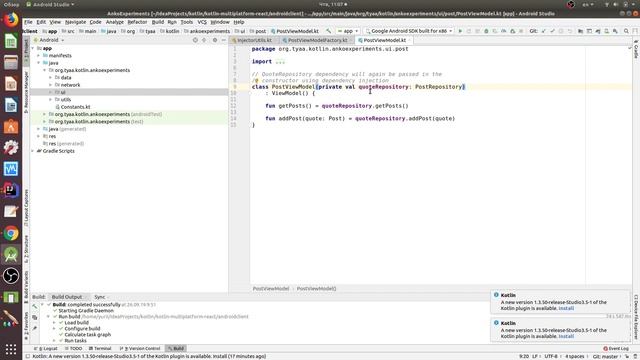Click the pin icon in Build panel sidebar

click(35, 328)
